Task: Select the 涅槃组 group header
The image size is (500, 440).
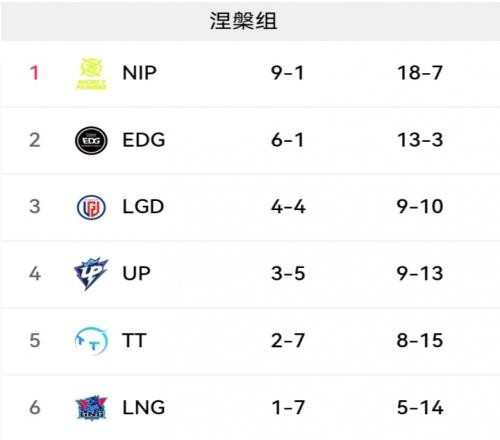Action: 243,21
